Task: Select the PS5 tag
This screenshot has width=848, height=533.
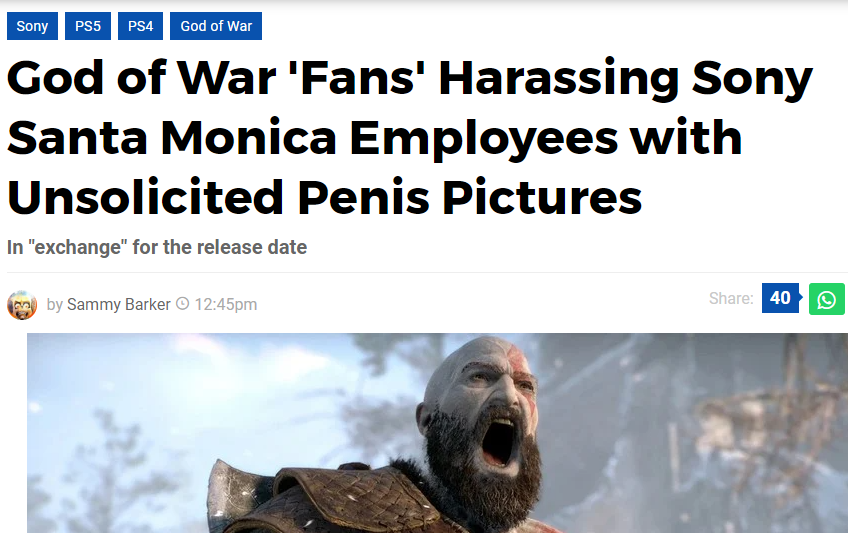Action: click(88, 26)
